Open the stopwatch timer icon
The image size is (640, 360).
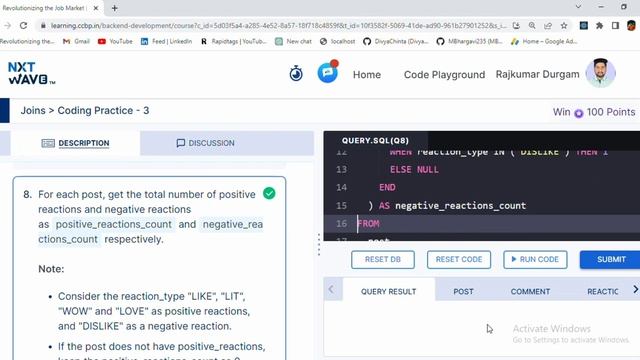pos(296,74)
